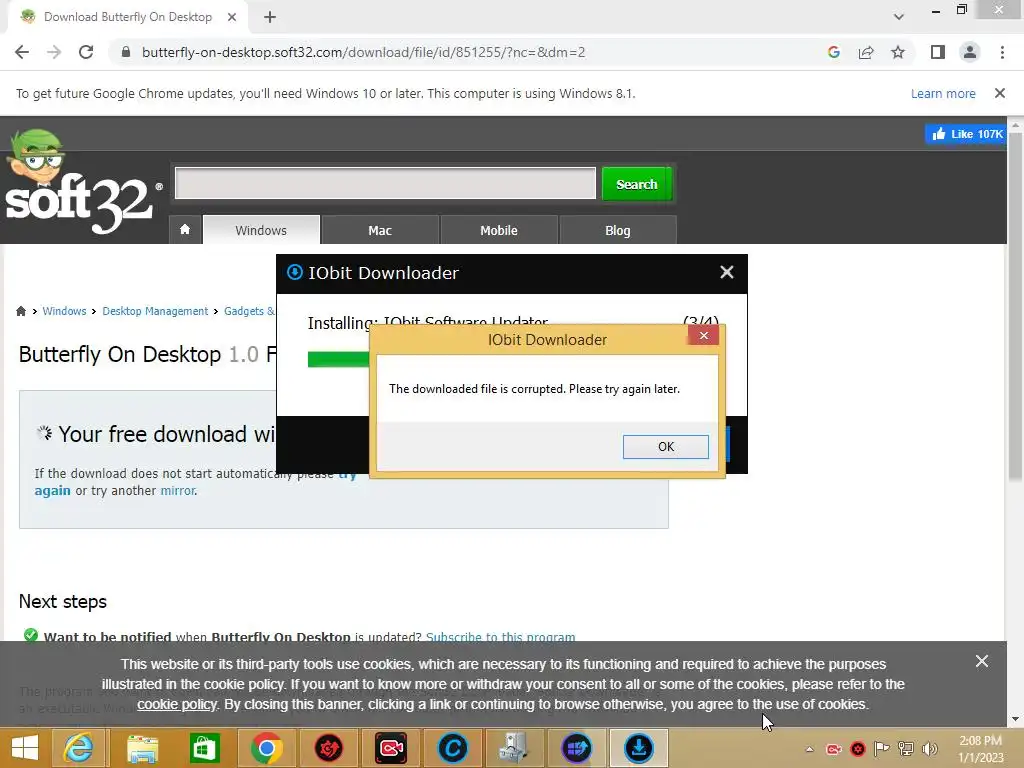Launch Internet Explorer from the taskbar

click(78, 748)
